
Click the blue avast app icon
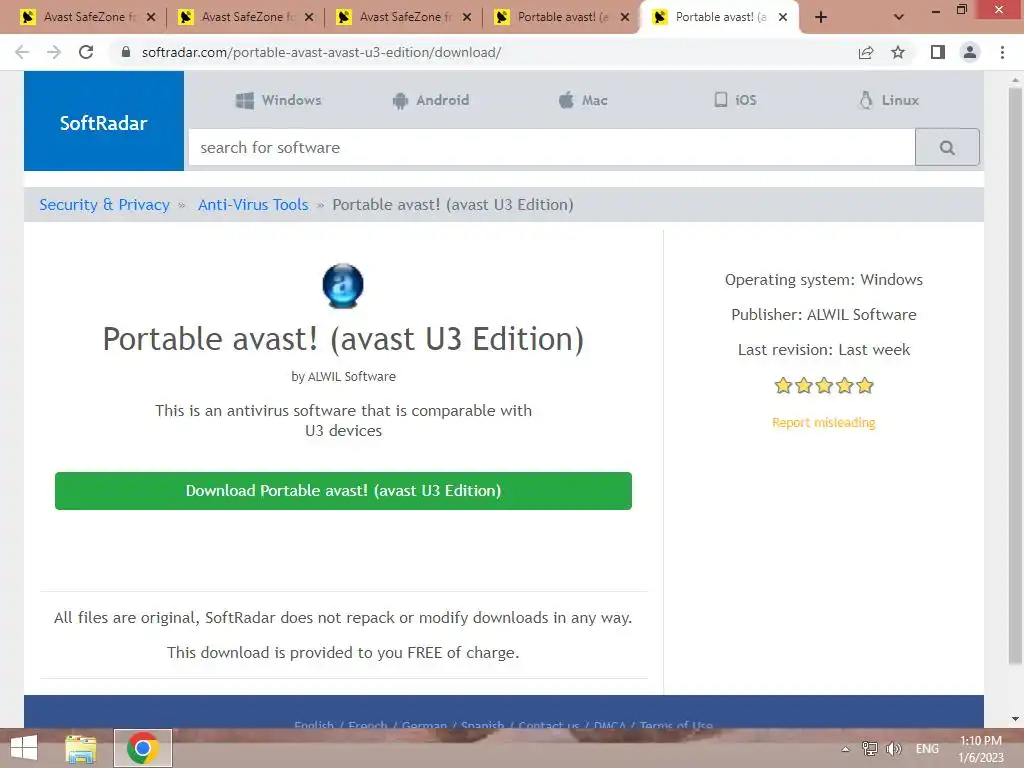click(343, 285)
